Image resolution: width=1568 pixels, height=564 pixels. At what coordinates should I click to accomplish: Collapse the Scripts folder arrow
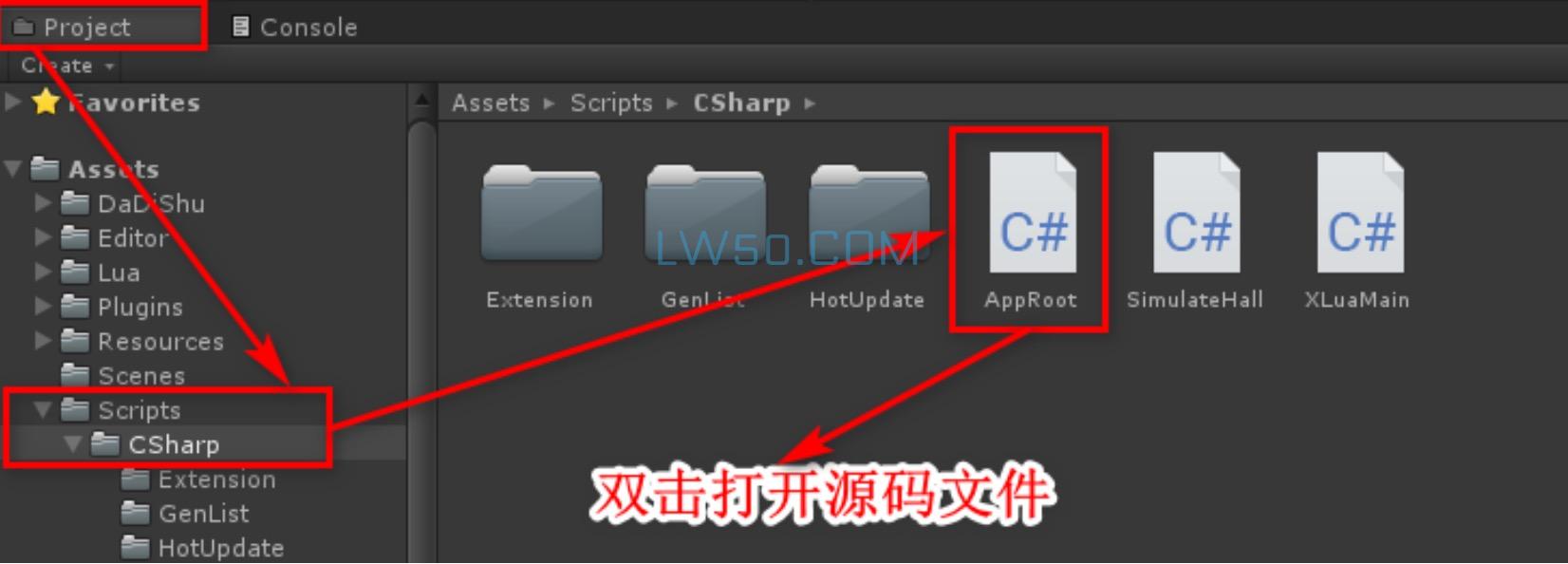(x=43, y=410)
